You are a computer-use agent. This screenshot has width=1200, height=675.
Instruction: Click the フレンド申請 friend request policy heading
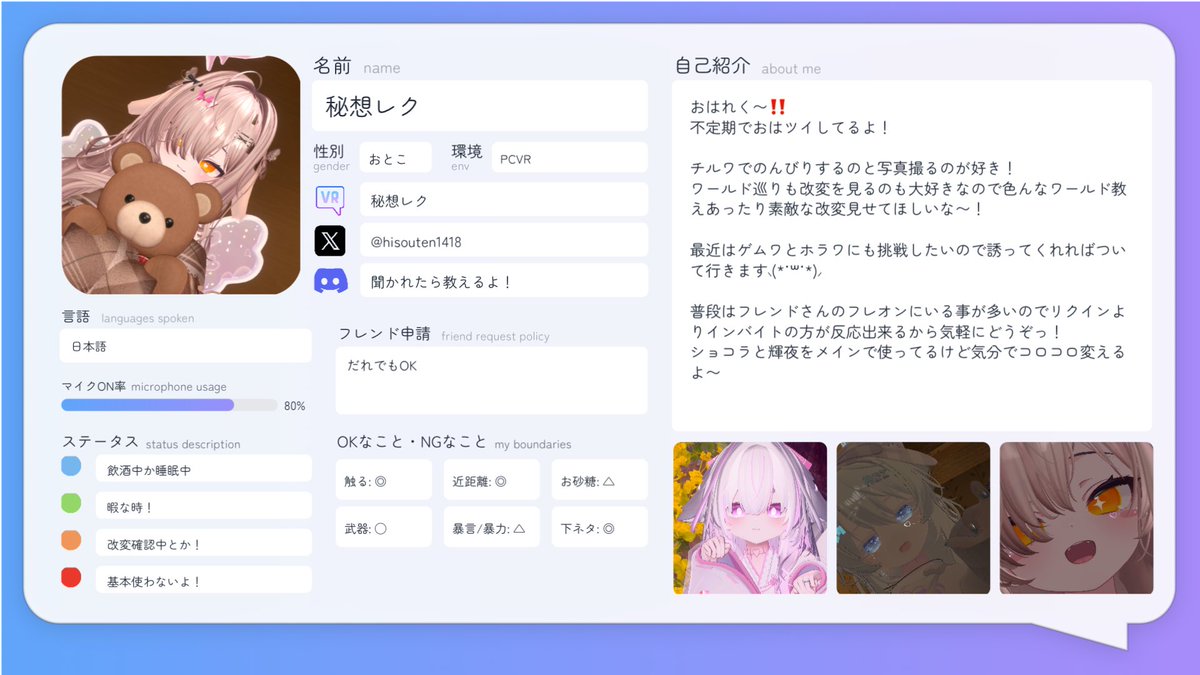tap(444, 334)
